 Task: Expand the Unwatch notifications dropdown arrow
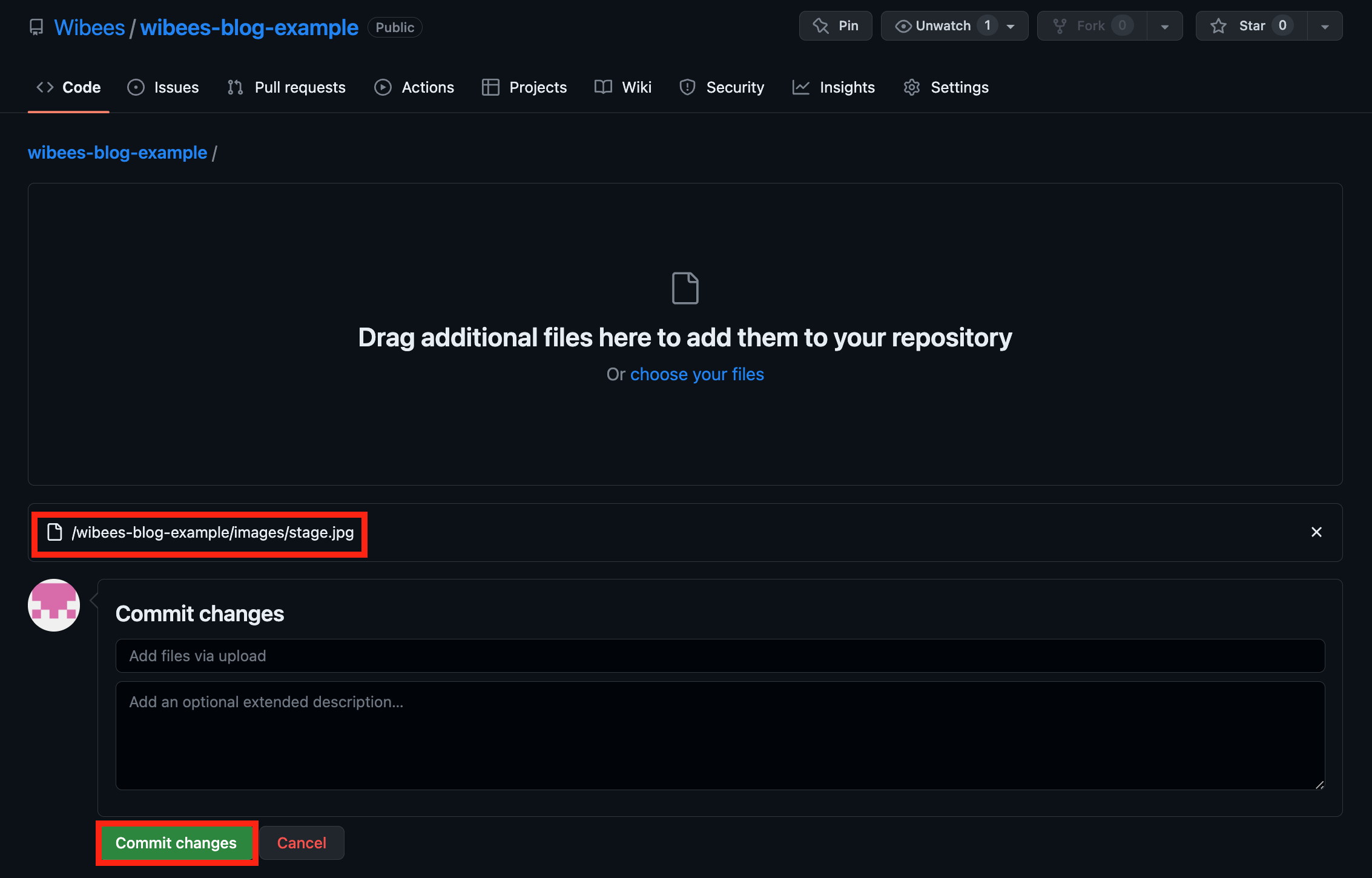[x=1011, y=27]
